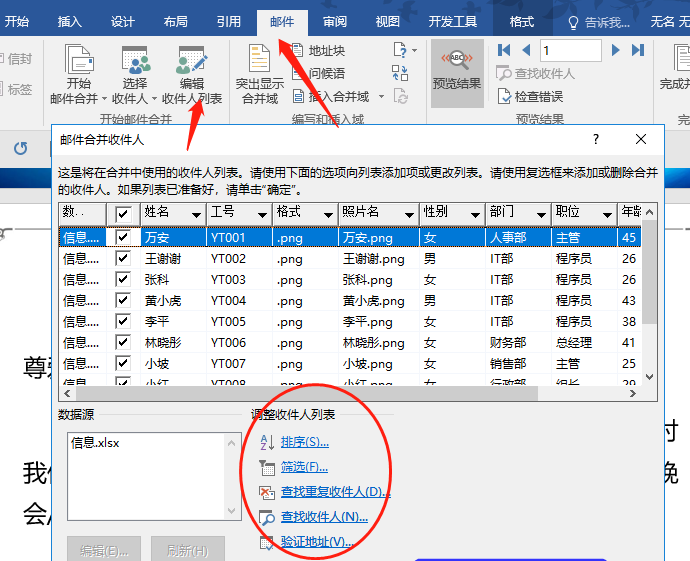Switch to the 开发工具 (Developer) tab
690x561 pixels.
[453, 22]
